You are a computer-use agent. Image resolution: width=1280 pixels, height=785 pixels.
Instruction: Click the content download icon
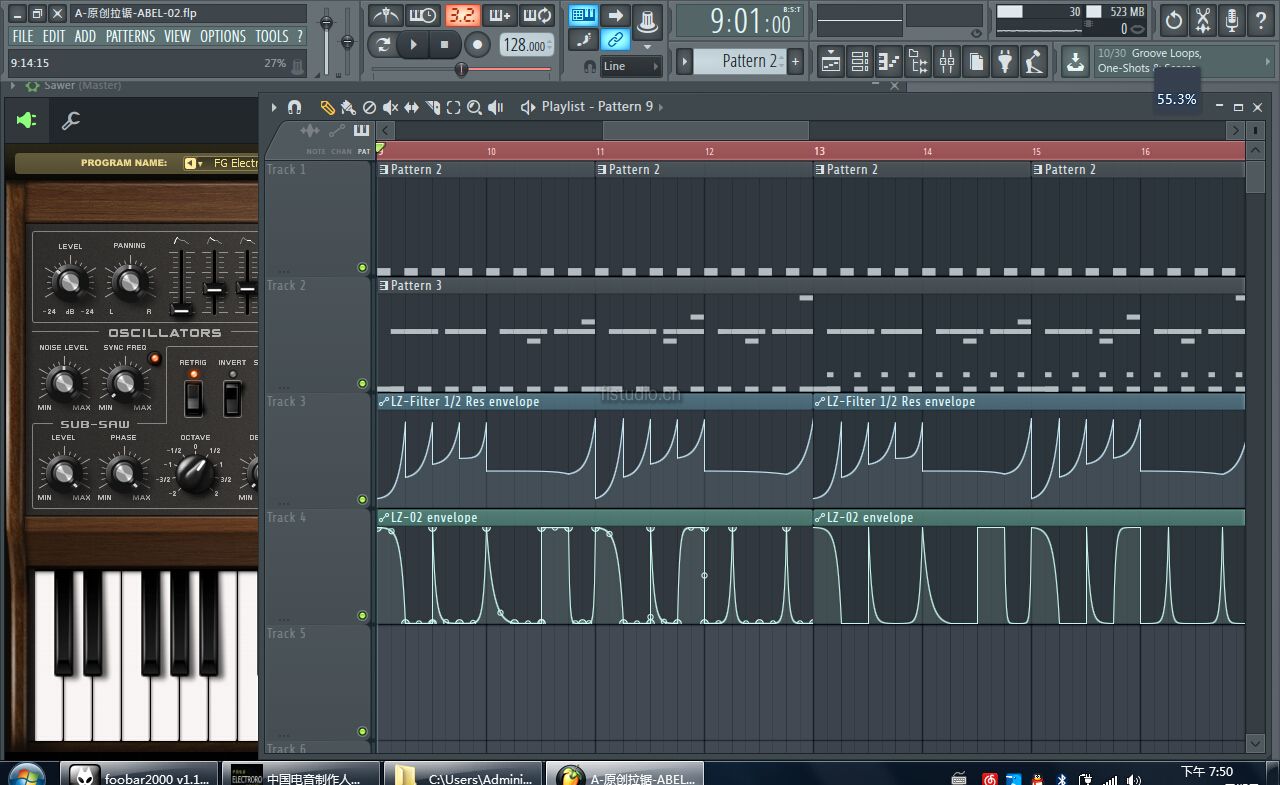click(x=1074, y=62)
